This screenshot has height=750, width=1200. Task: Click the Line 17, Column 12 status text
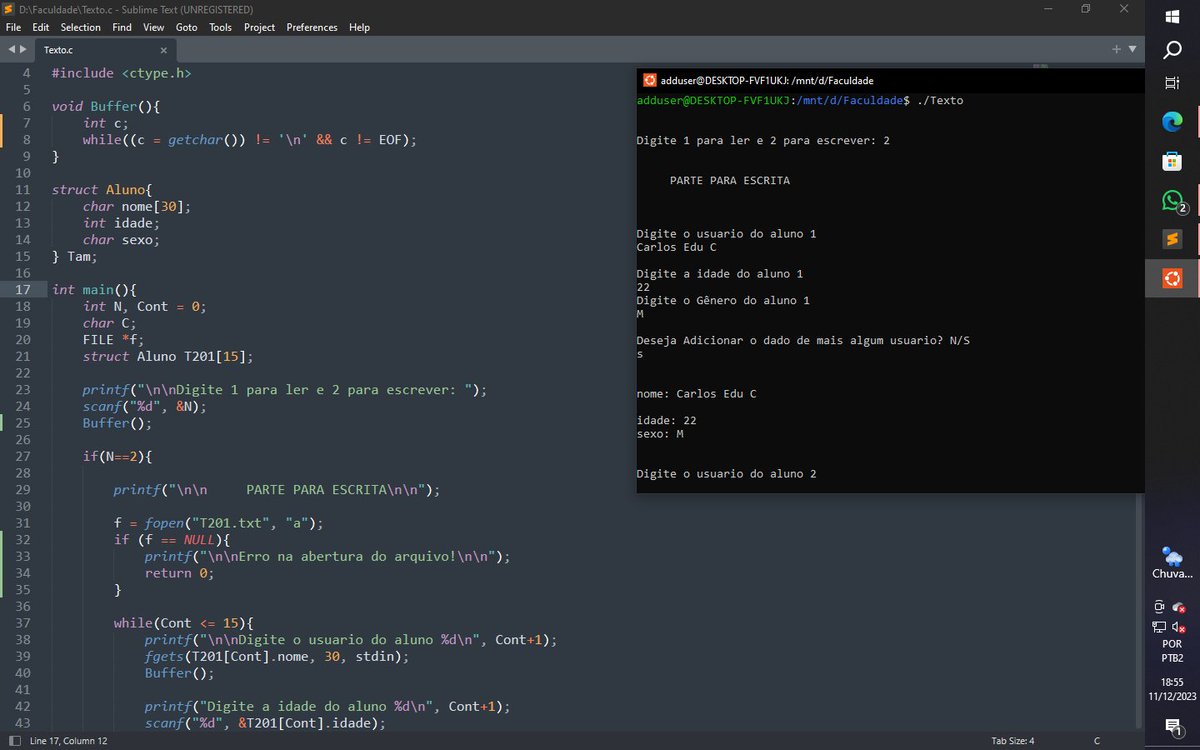[69, 740]
